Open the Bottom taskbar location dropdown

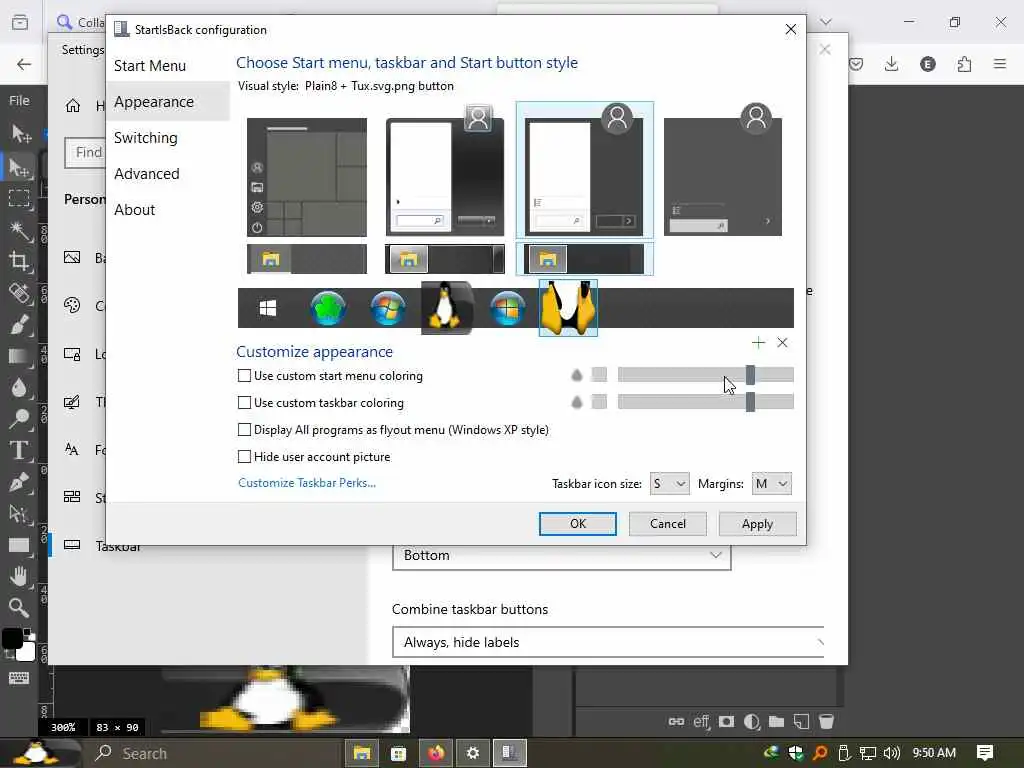[561, 556]
